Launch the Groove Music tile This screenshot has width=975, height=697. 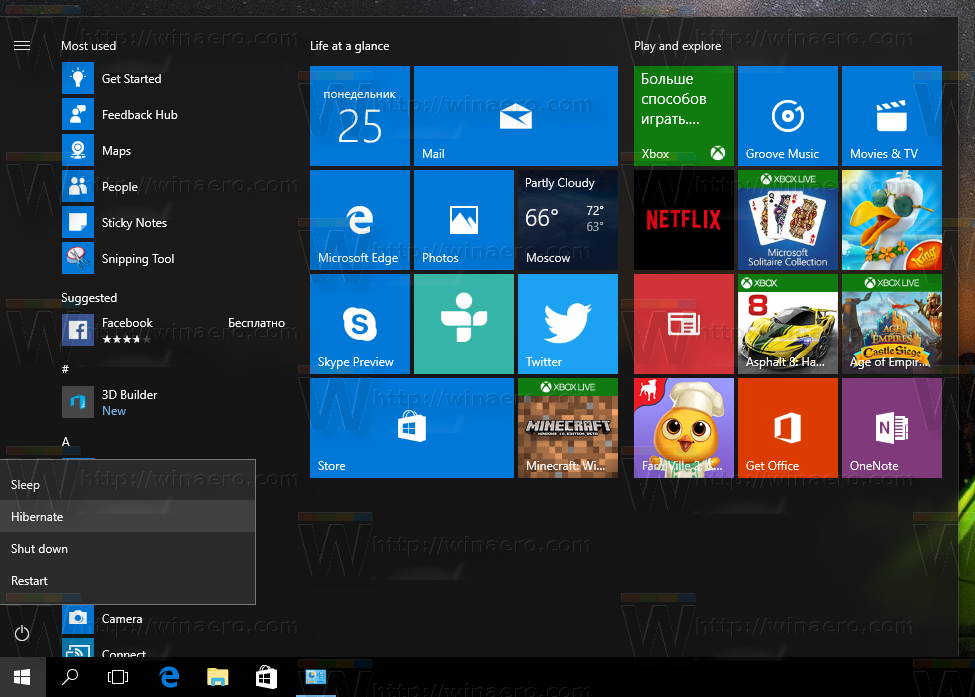[x=788, y=116]
